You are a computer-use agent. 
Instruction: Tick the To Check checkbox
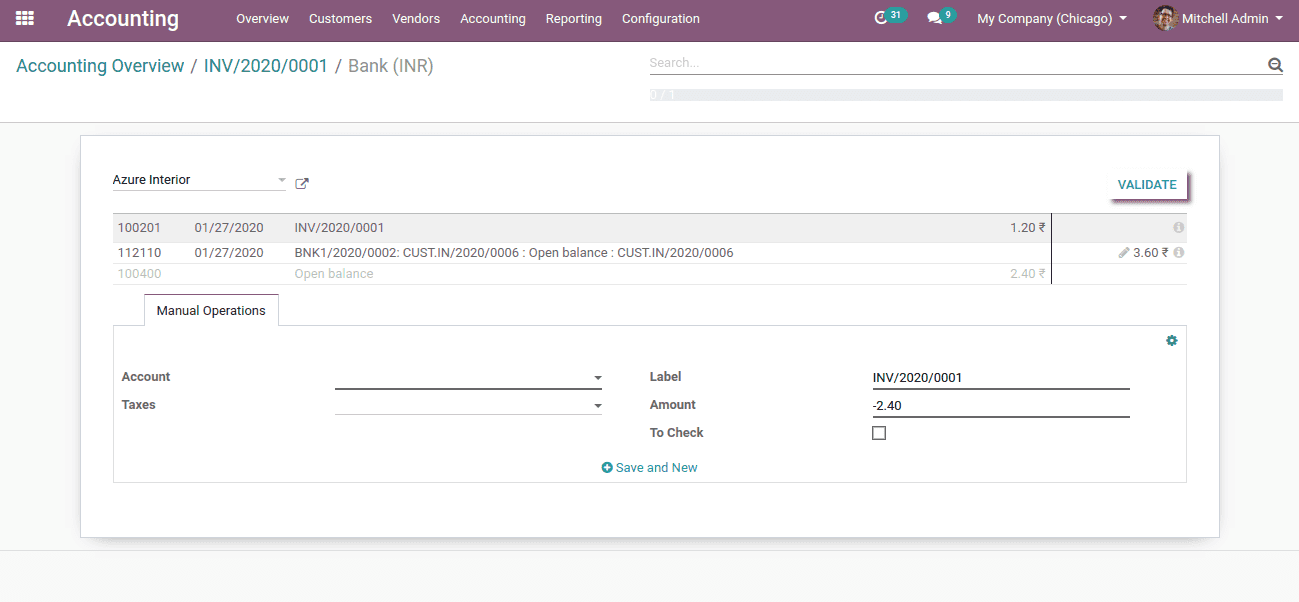coord(879,433)
